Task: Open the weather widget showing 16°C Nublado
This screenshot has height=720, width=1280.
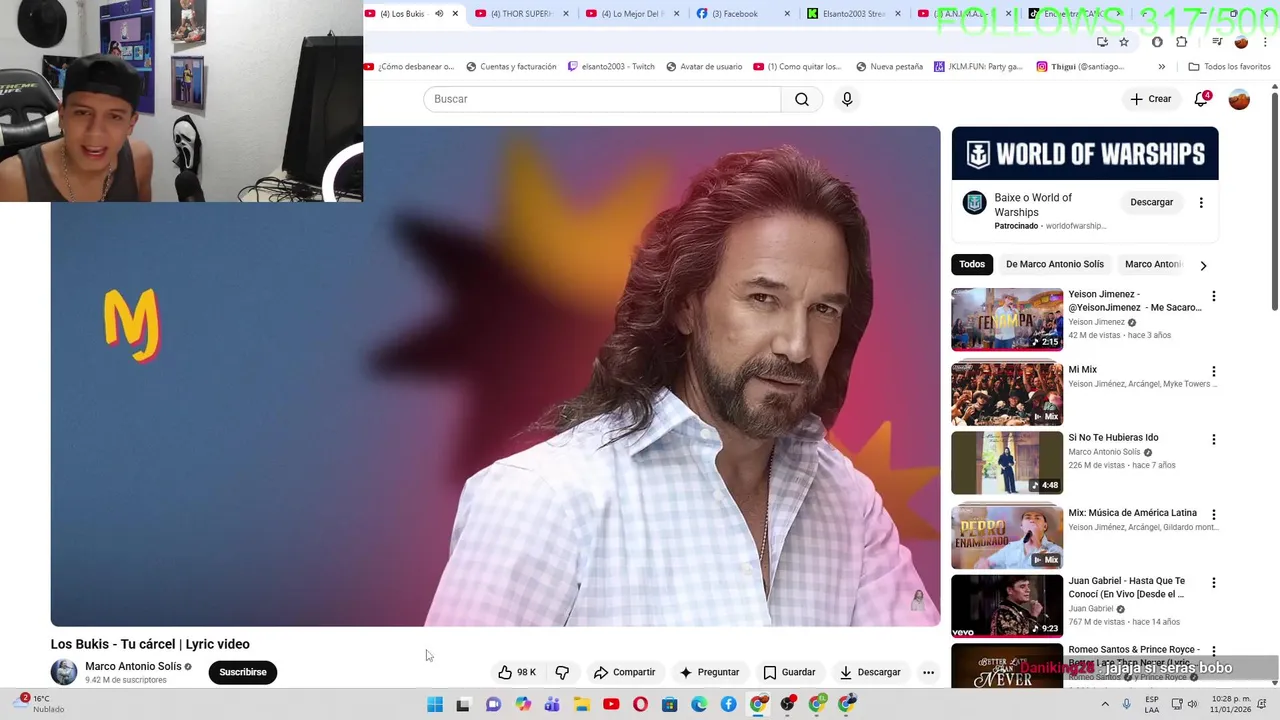Action: [x=40, y=704]
